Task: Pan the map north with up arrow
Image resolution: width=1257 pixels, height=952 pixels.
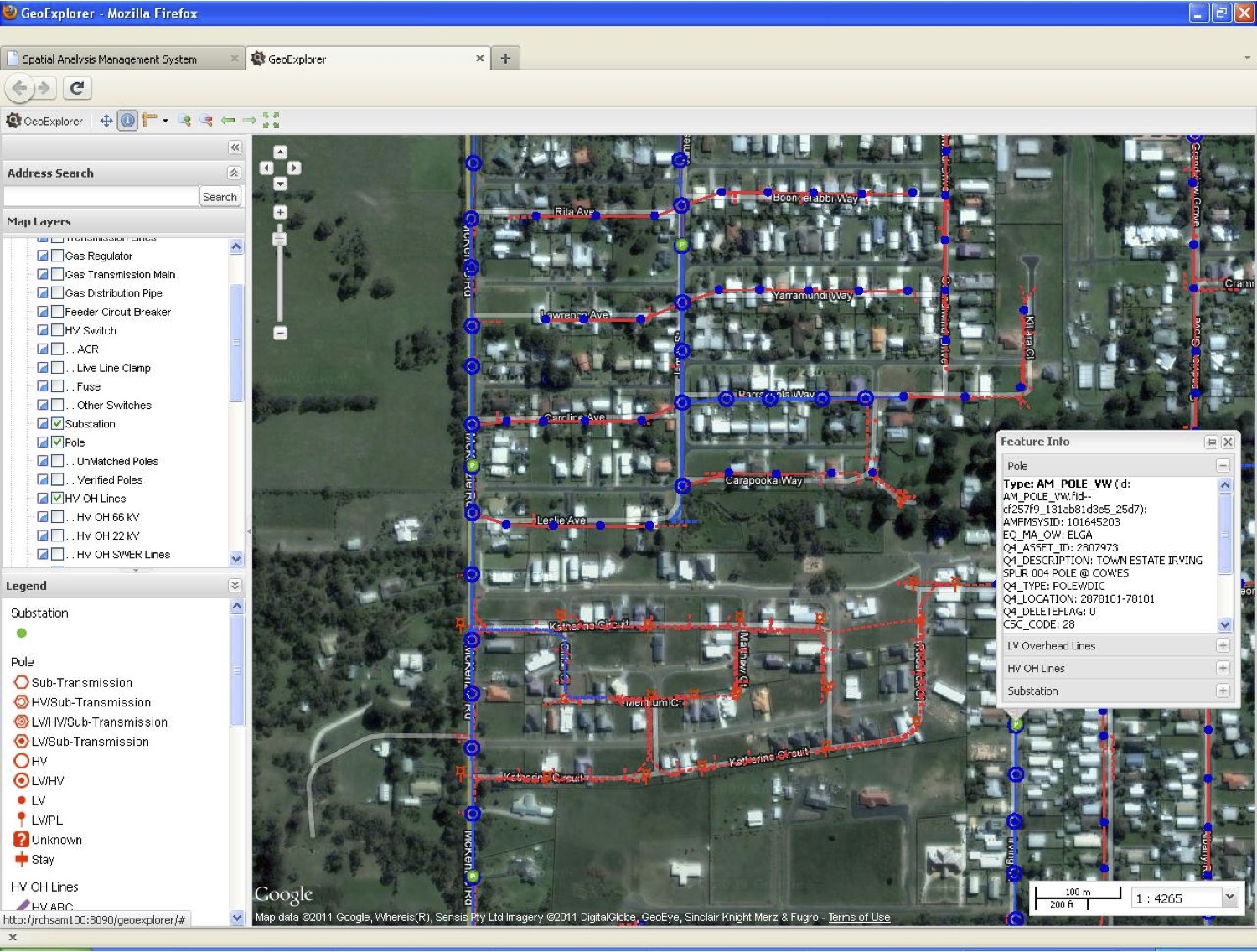Action: pos(280,152)
